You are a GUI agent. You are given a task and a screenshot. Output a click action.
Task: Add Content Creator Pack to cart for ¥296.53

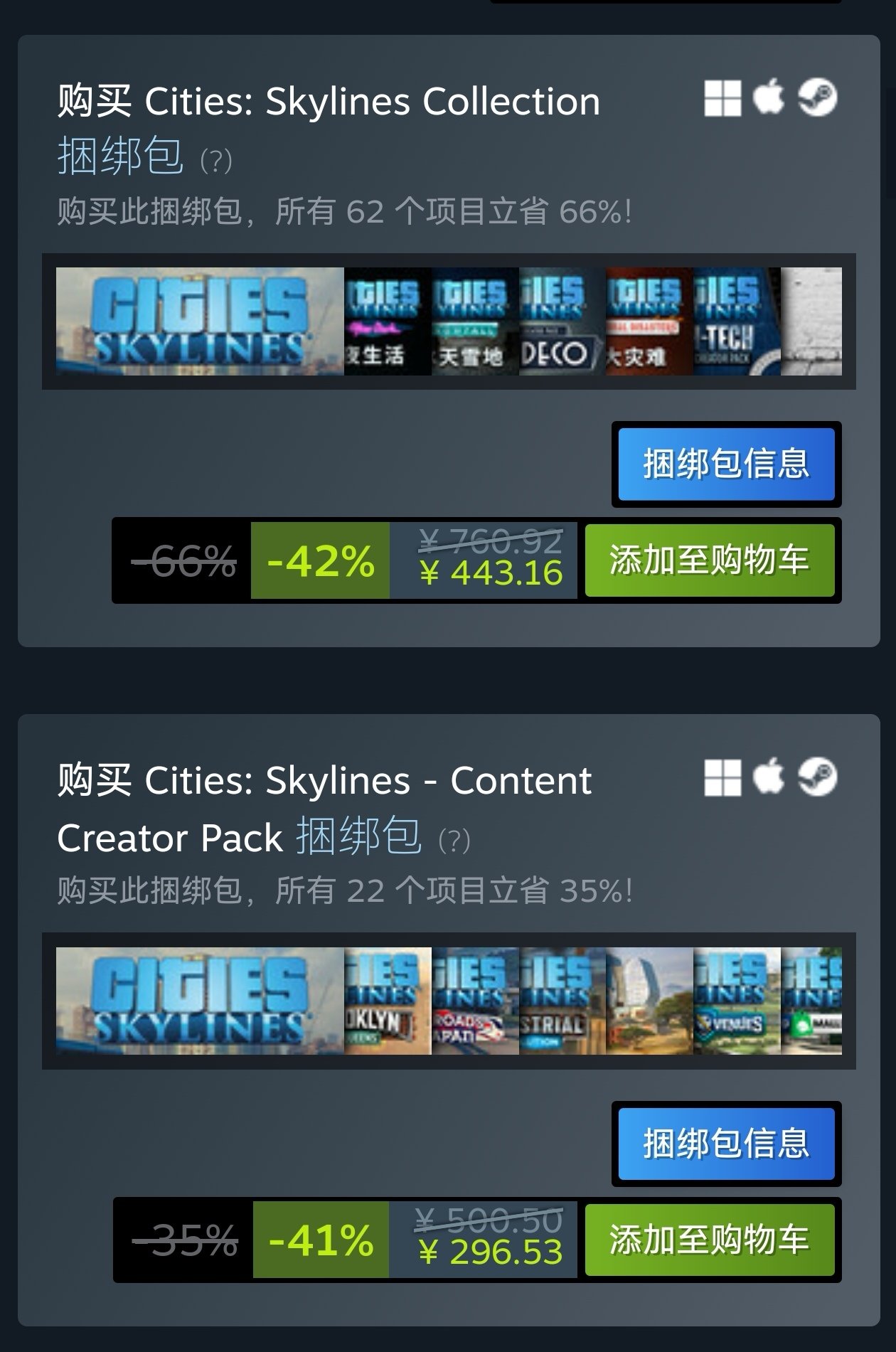coord(710,1240)
